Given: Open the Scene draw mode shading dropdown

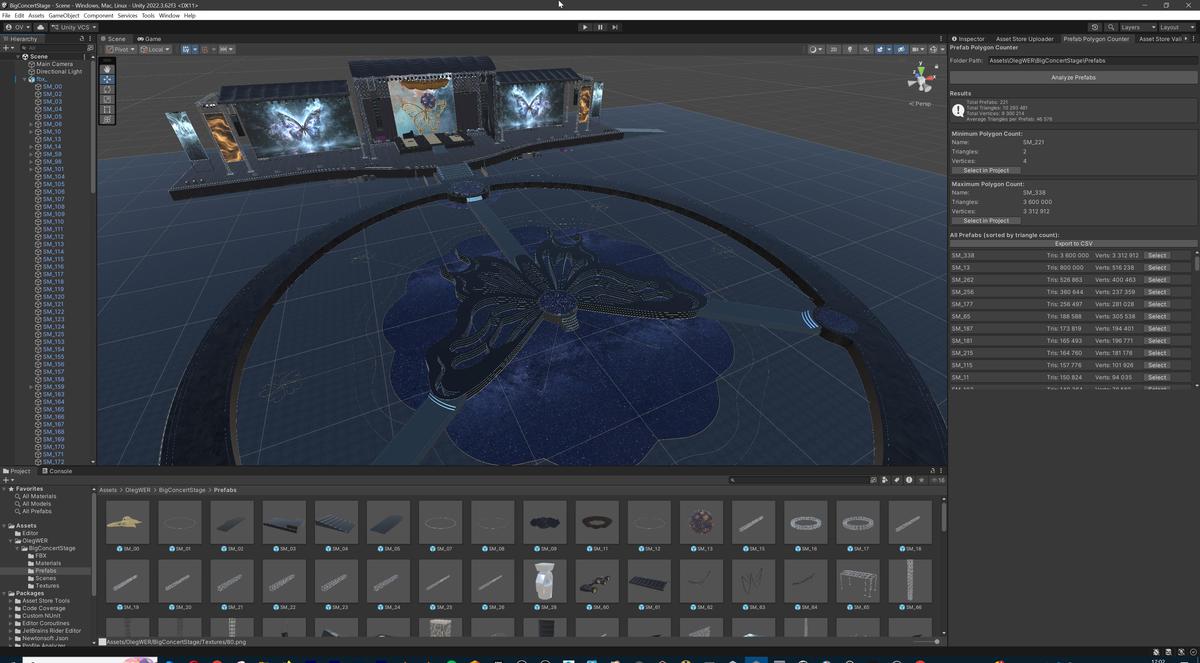Looking at the screenshot, I should coord(816,49).
